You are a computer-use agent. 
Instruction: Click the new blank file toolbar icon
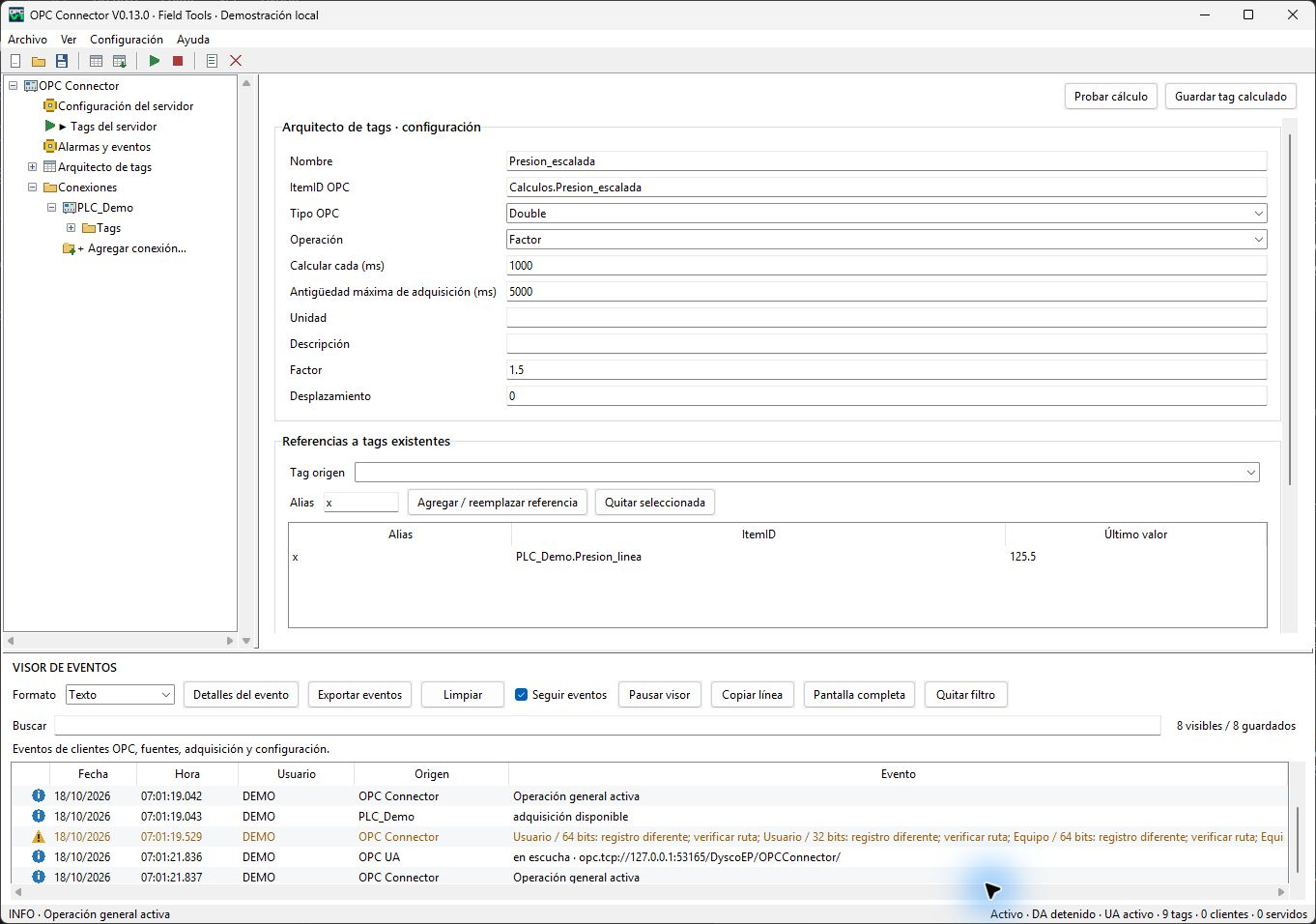[x=15, y=61]
